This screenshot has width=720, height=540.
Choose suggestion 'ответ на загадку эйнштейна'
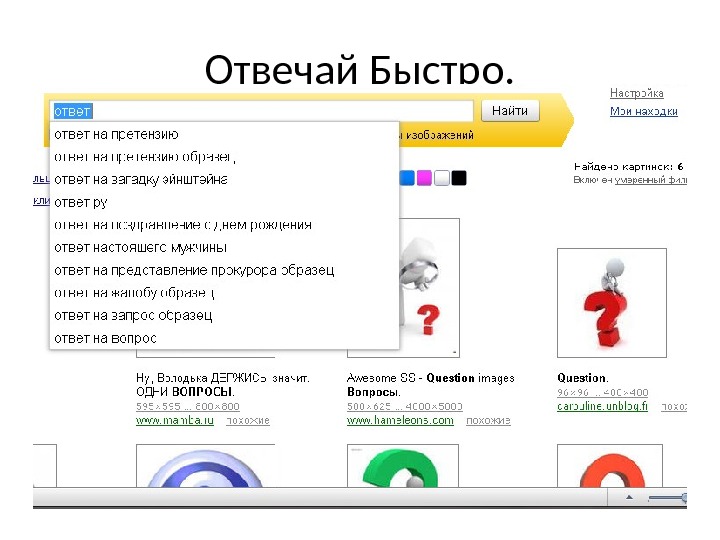tap(224, 180)
